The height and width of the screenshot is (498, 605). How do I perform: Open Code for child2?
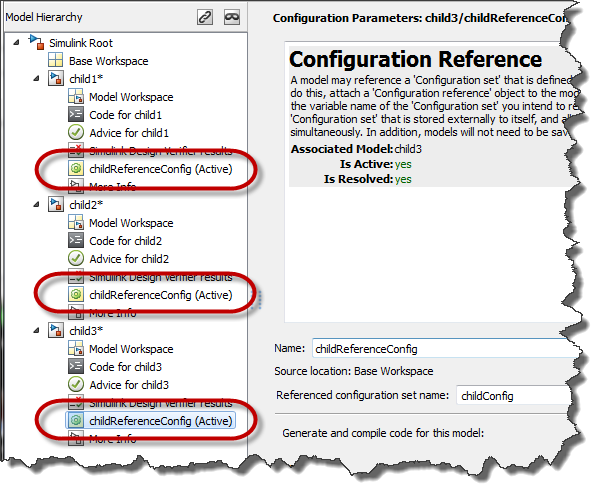(125, 241)
